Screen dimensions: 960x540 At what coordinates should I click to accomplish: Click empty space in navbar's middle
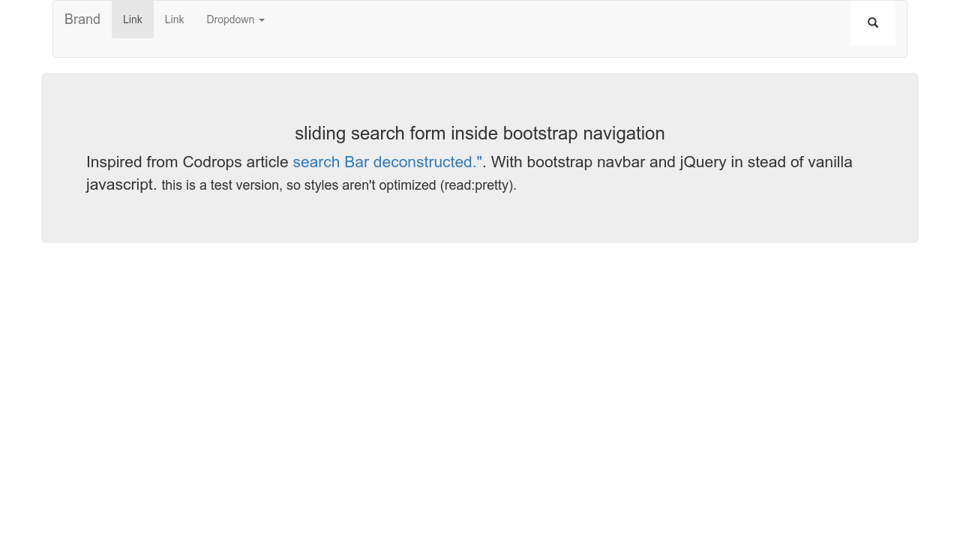(550, 28)
